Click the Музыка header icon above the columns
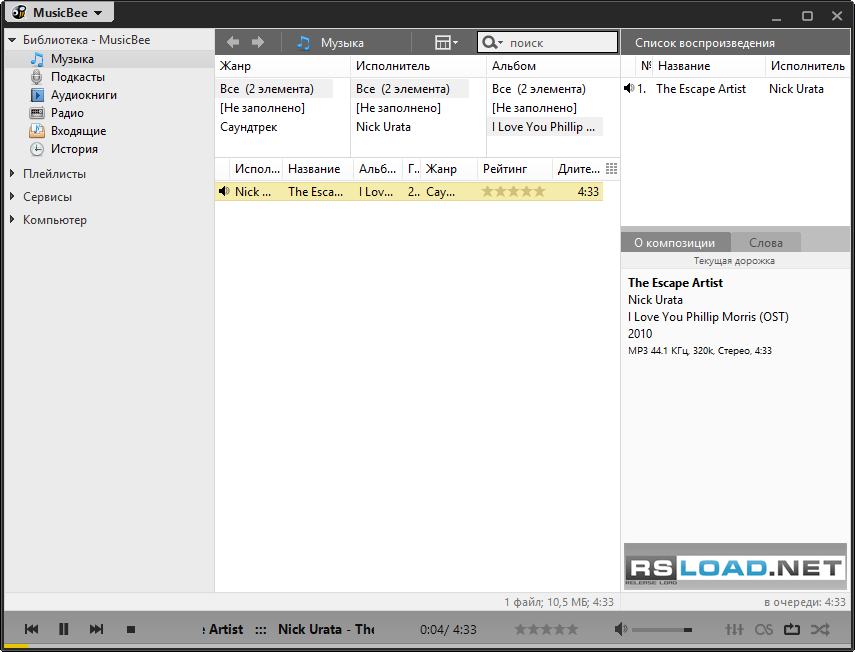855x652 pixels. pyautogui.click(x=303, y=42)
